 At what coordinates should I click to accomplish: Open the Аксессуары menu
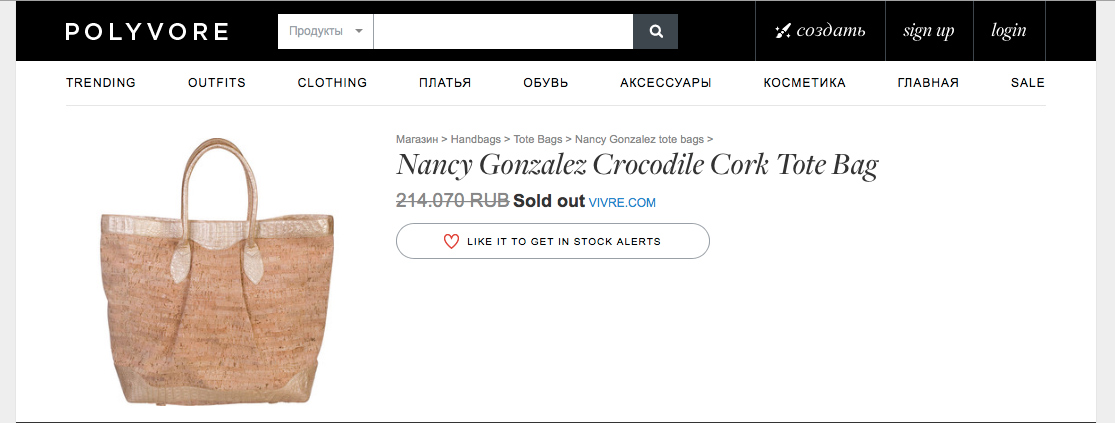coord(665,83)
